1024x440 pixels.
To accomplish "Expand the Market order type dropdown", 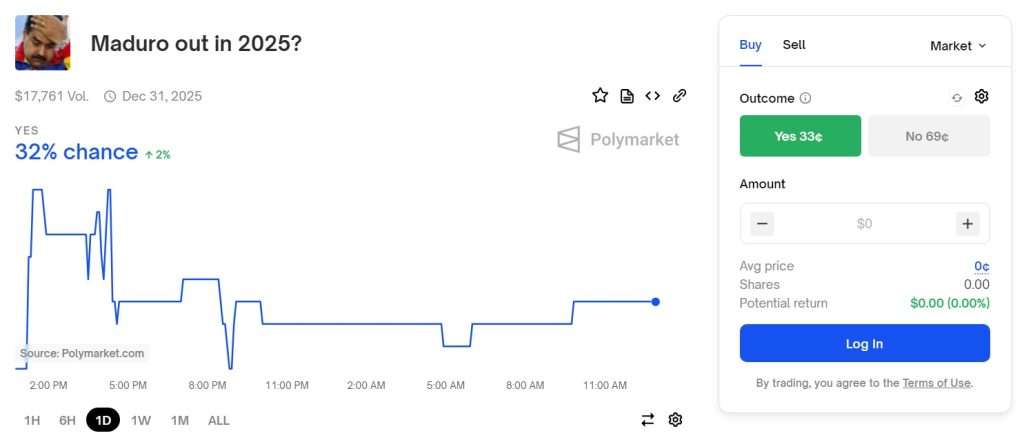I will pos(958,46).
